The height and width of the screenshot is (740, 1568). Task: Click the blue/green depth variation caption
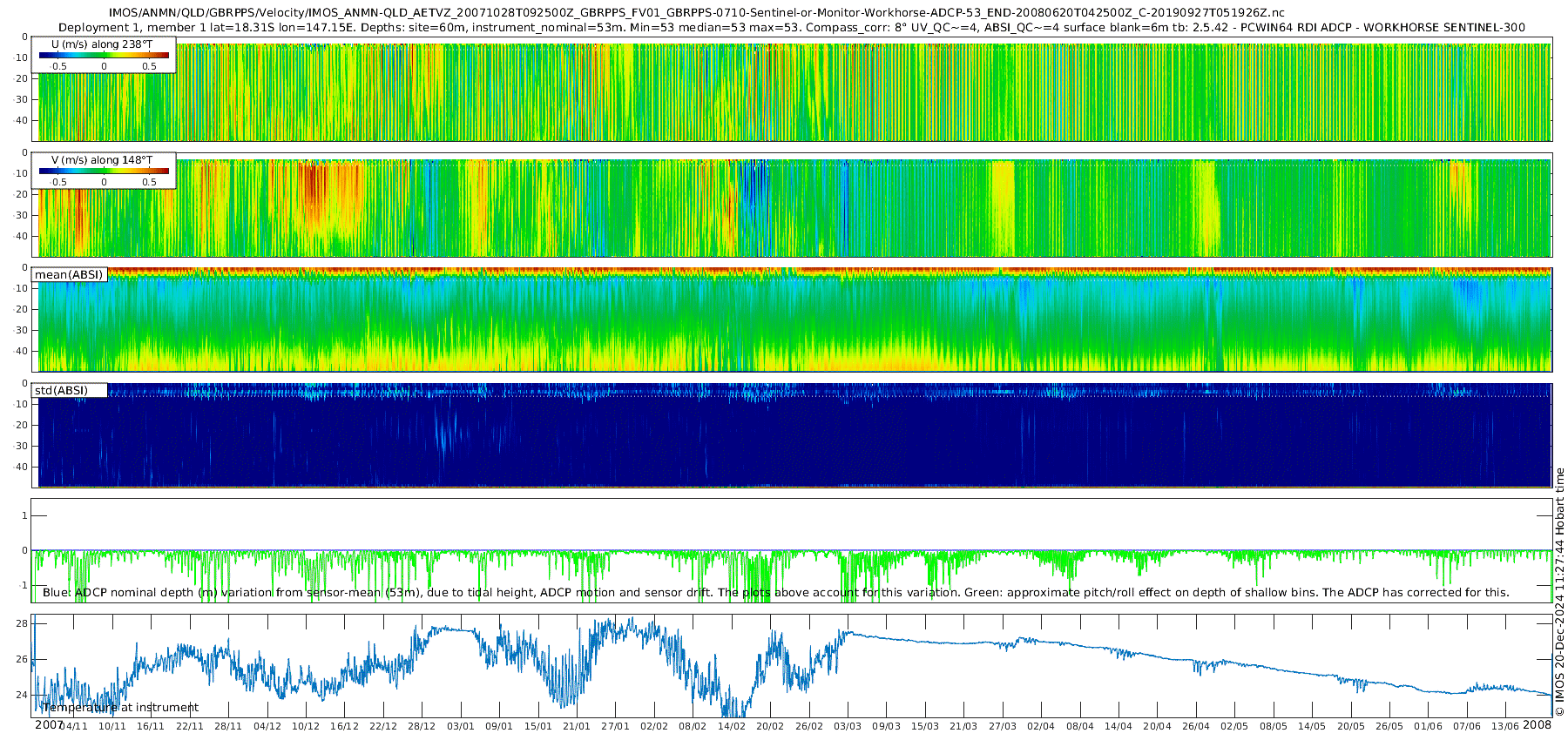click(x=775, y=593)
